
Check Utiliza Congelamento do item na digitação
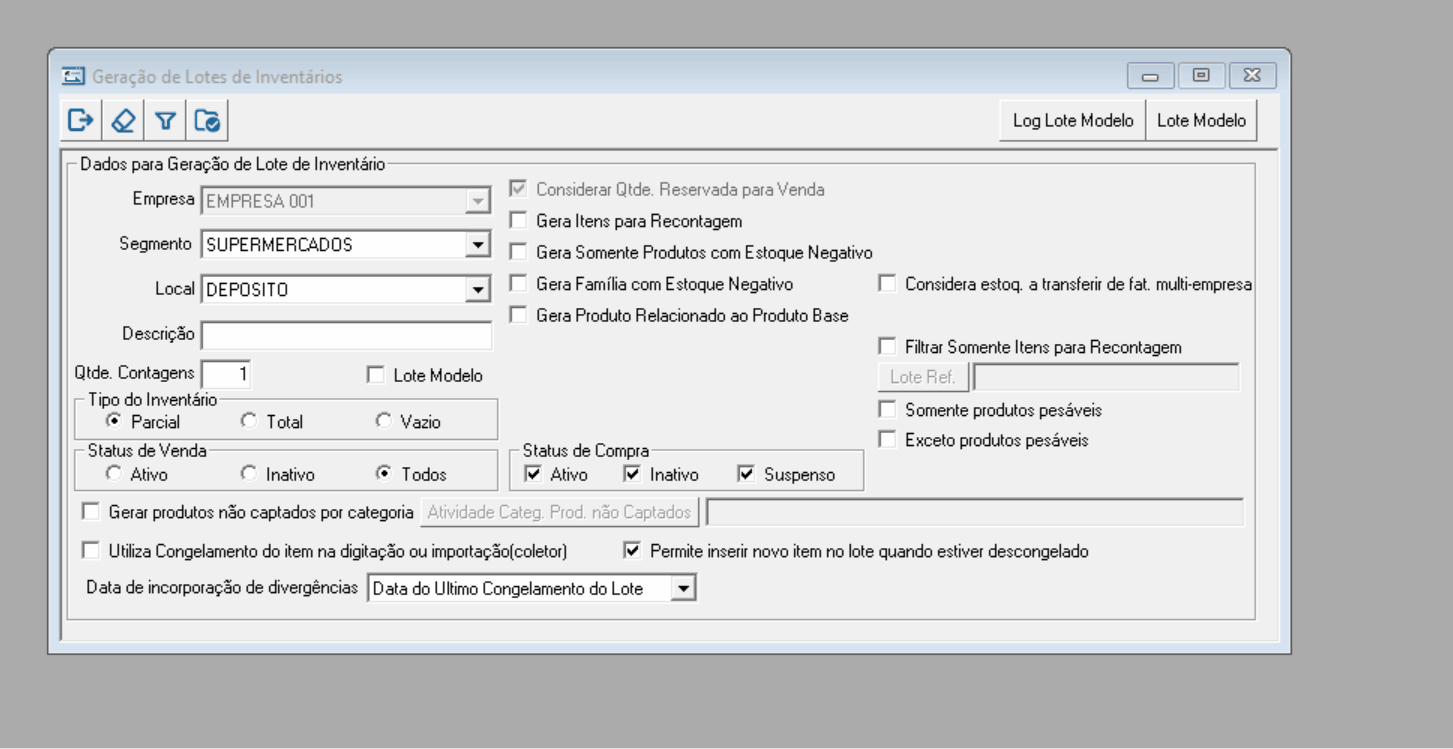point(91,550)
